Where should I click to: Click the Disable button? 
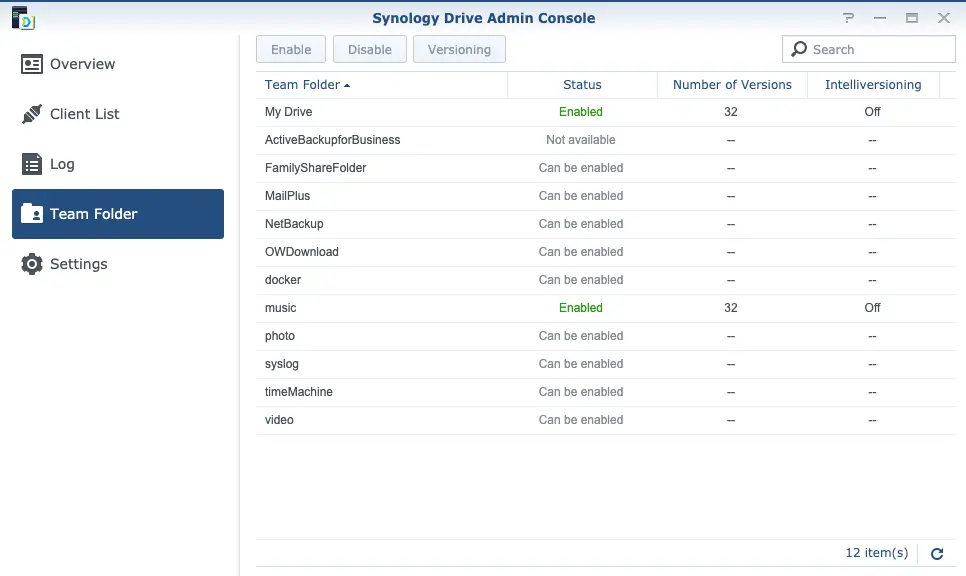point(370,49)
